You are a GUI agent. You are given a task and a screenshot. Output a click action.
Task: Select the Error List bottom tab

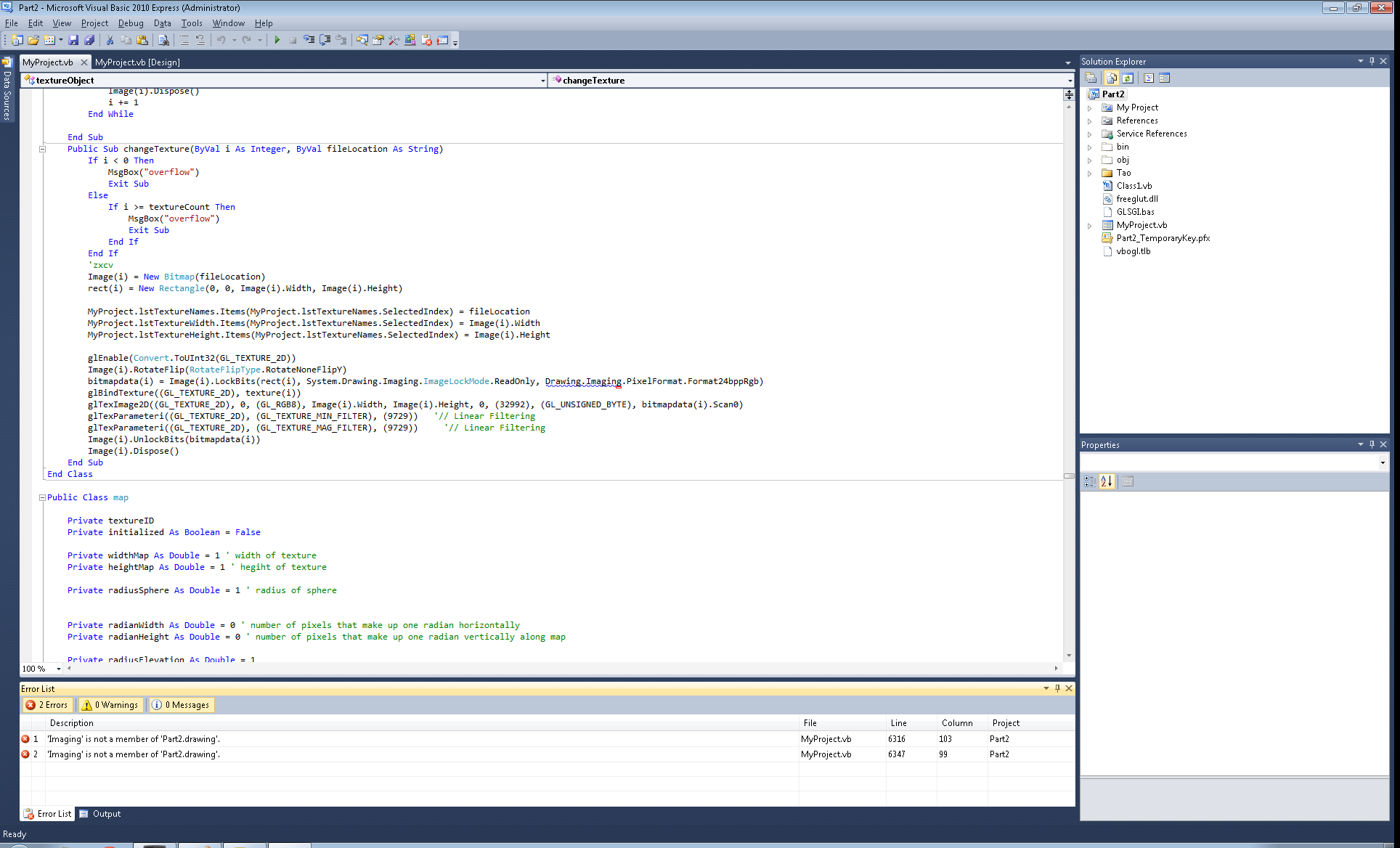tap(48, 814)
